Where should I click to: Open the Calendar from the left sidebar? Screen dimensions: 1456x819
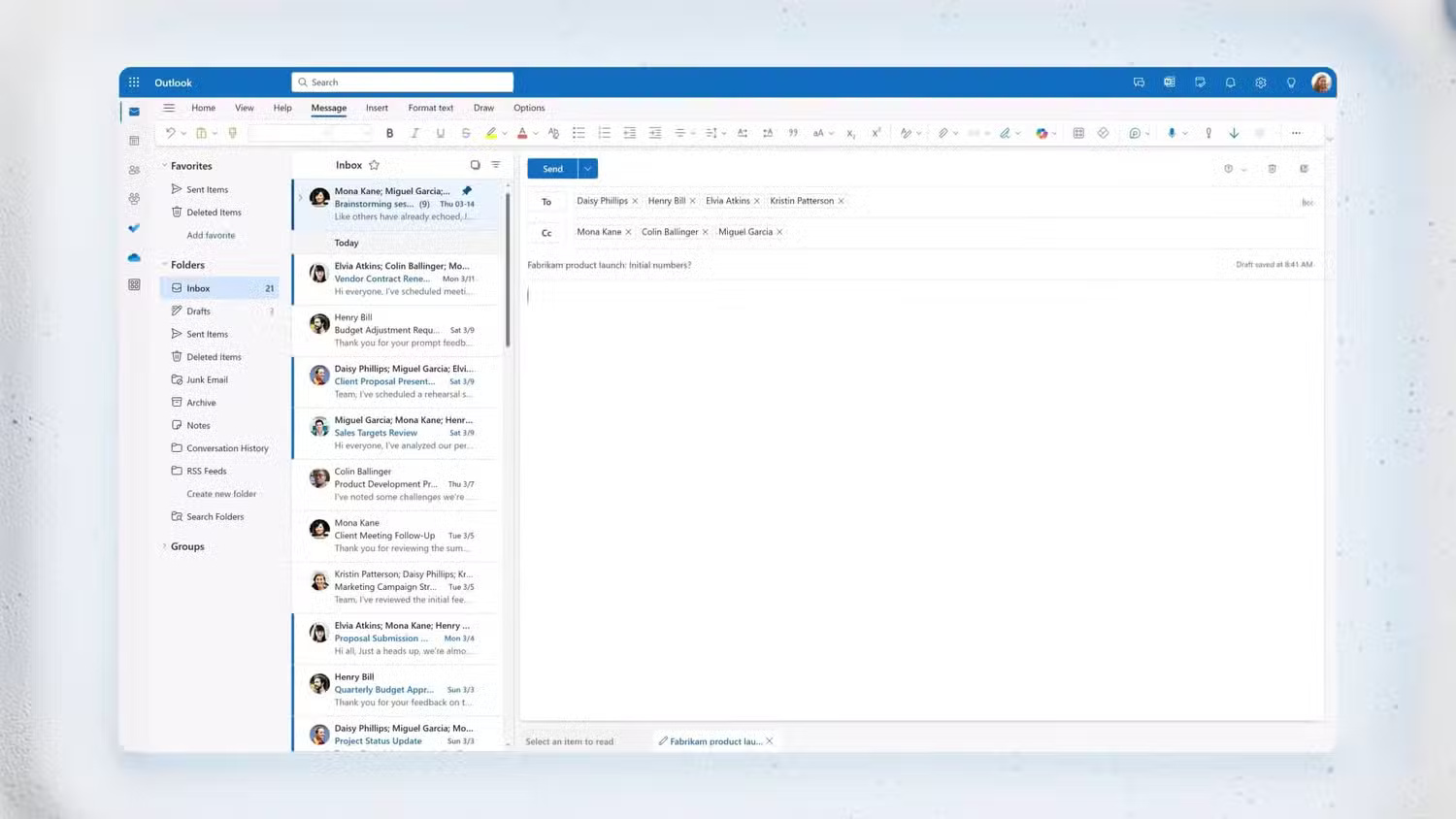(134, 140)
